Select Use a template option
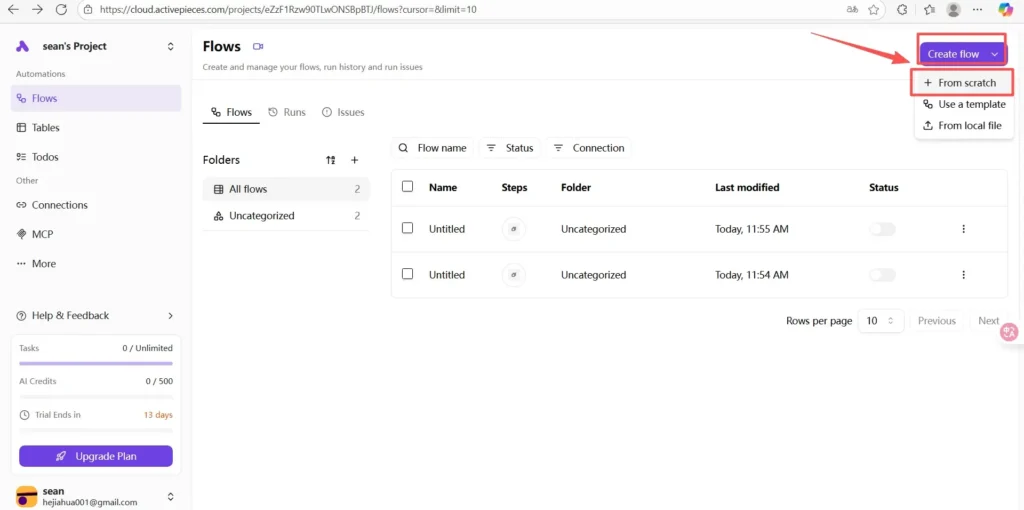Image resolution: width=1024 pixels, height=510 pixels. [964, 104]
